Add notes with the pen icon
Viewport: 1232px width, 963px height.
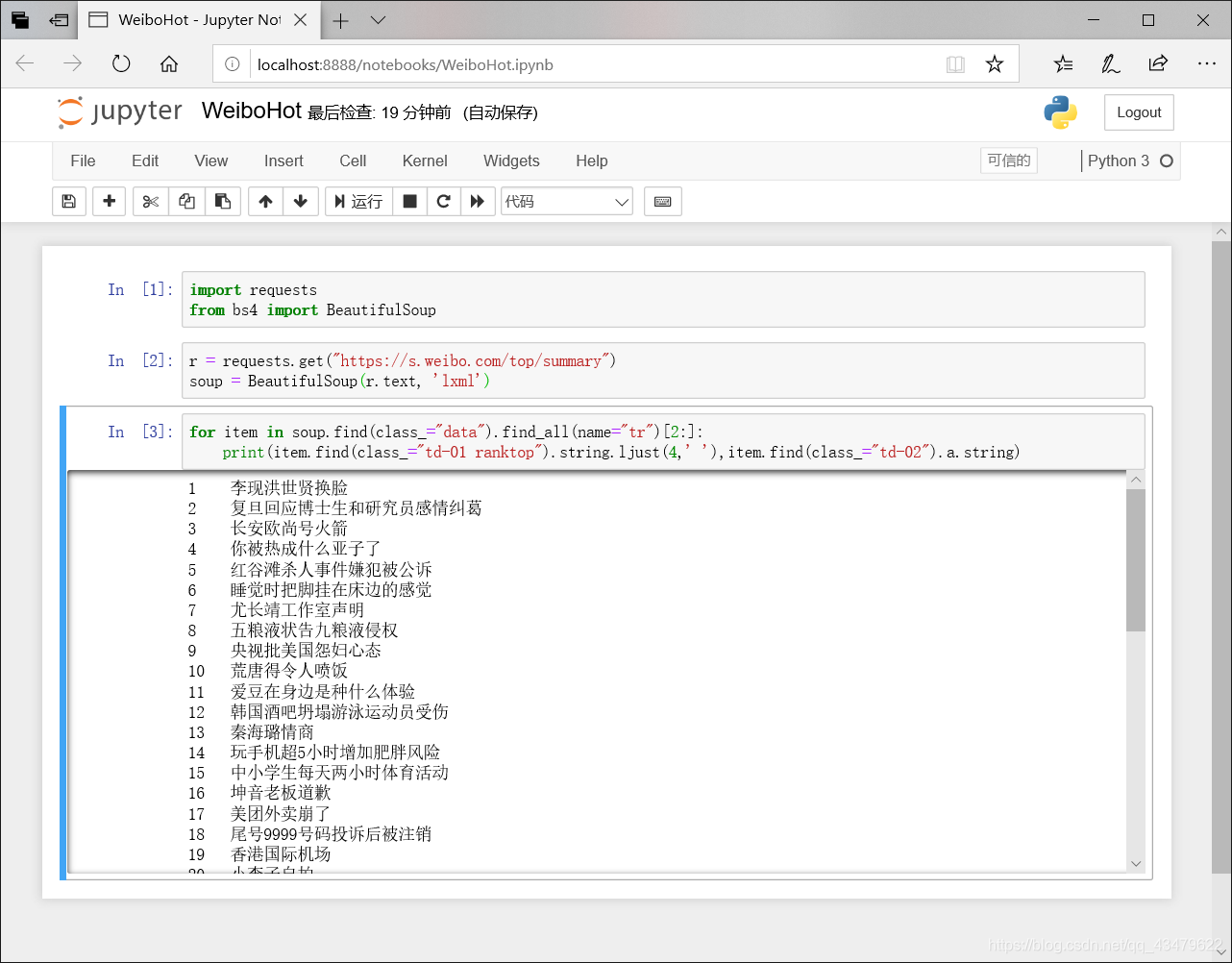pos(1110,64)
